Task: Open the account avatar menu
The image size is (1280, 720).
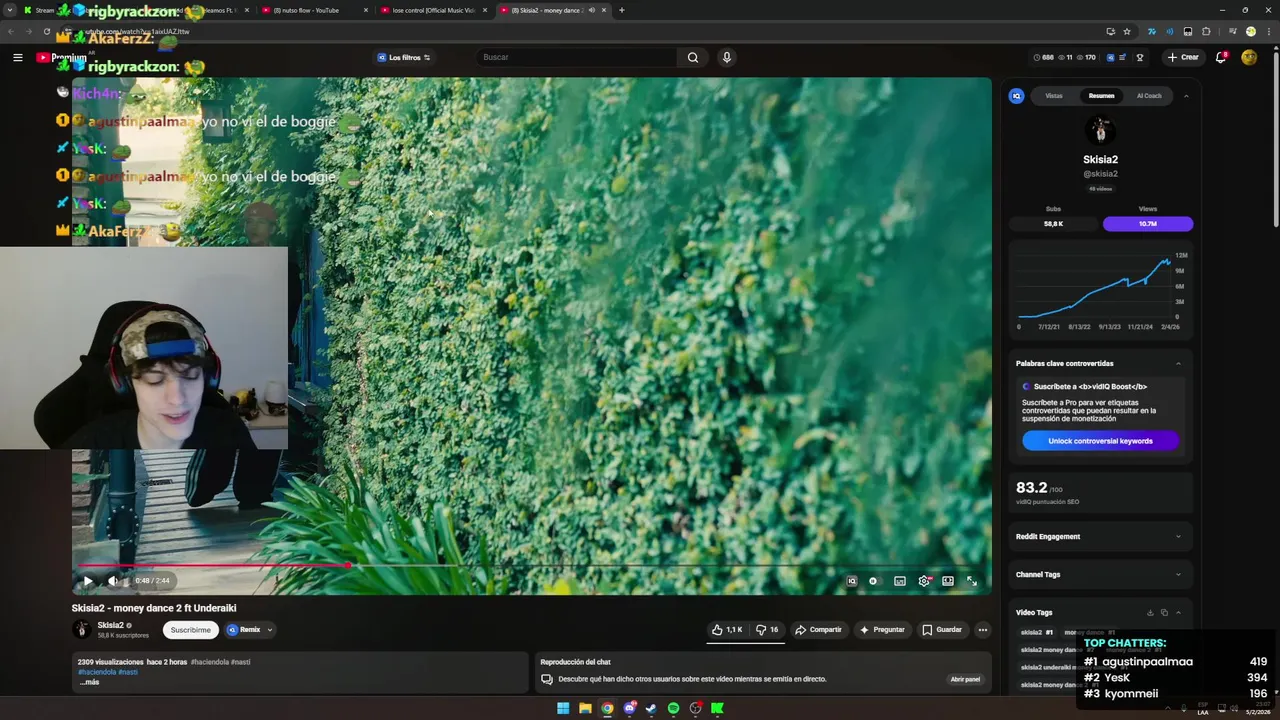Action: point(1249,57)
